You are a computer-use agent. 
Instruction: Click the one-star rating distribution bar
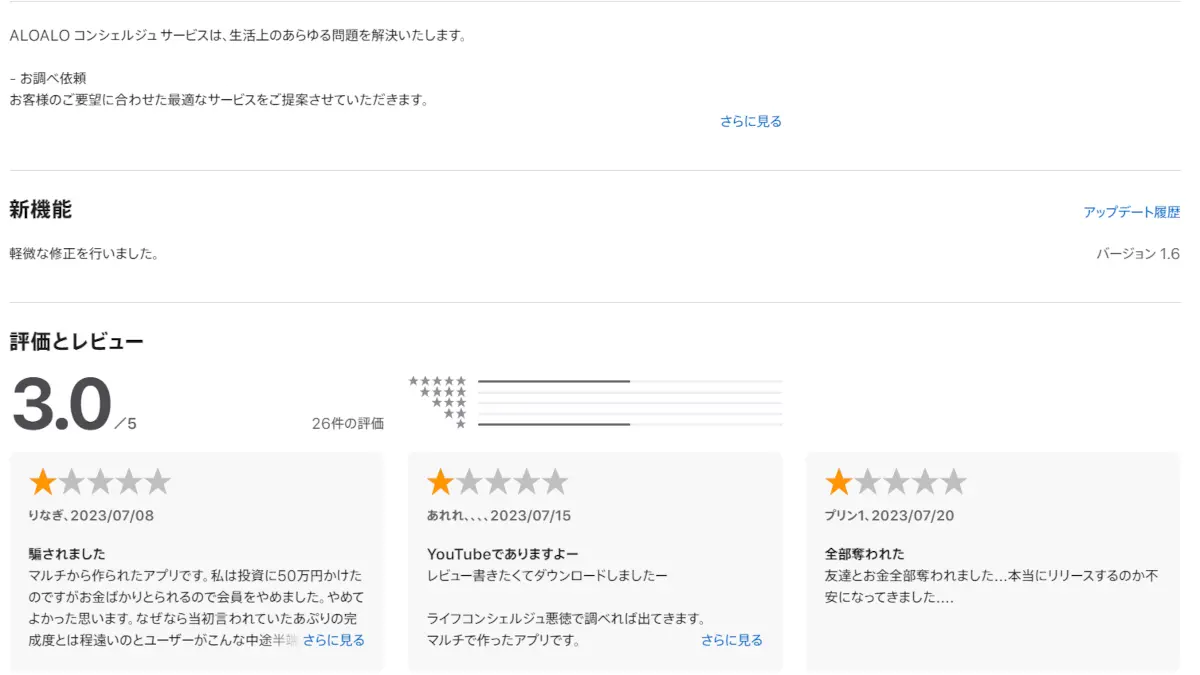(x=629, y=424)
